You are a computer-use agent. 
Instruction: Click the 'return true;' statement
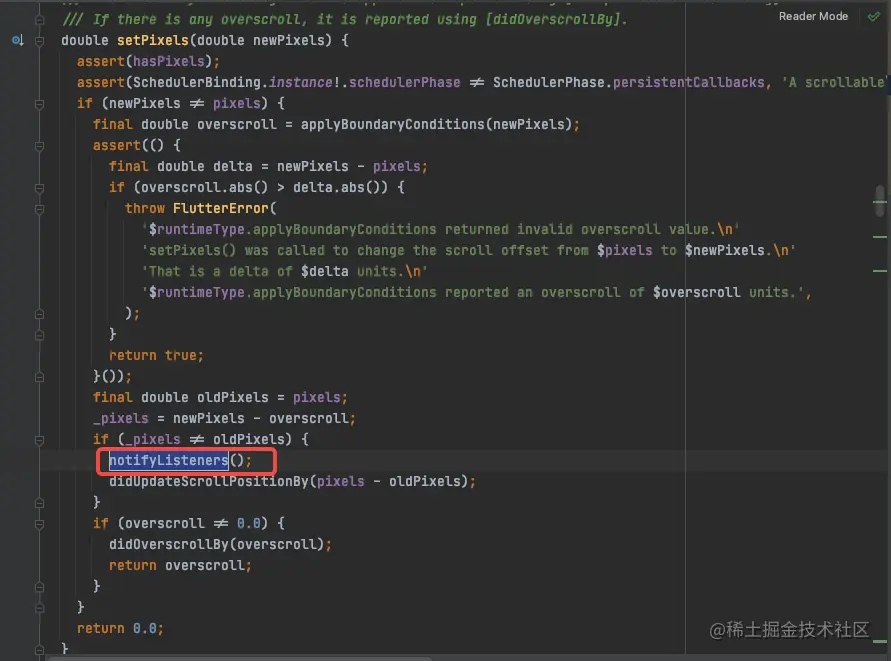[156, 355]
